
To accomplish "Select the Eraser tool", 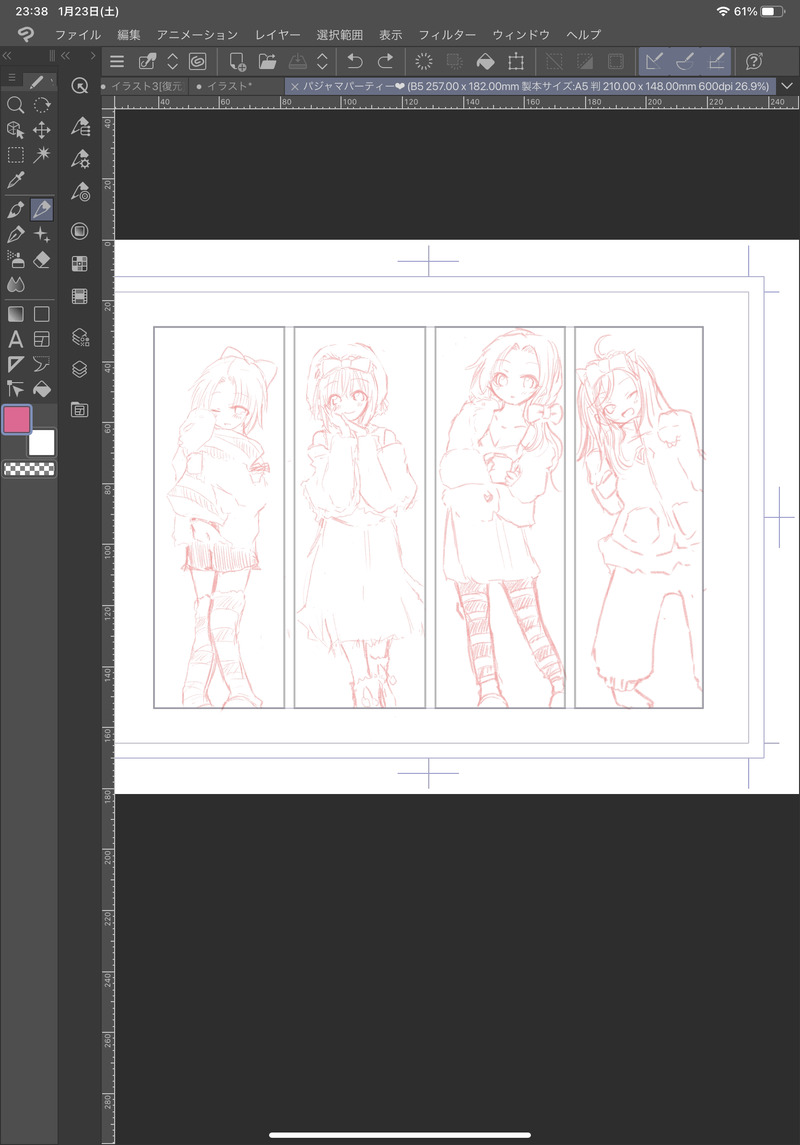I will [x=42, y=260].
